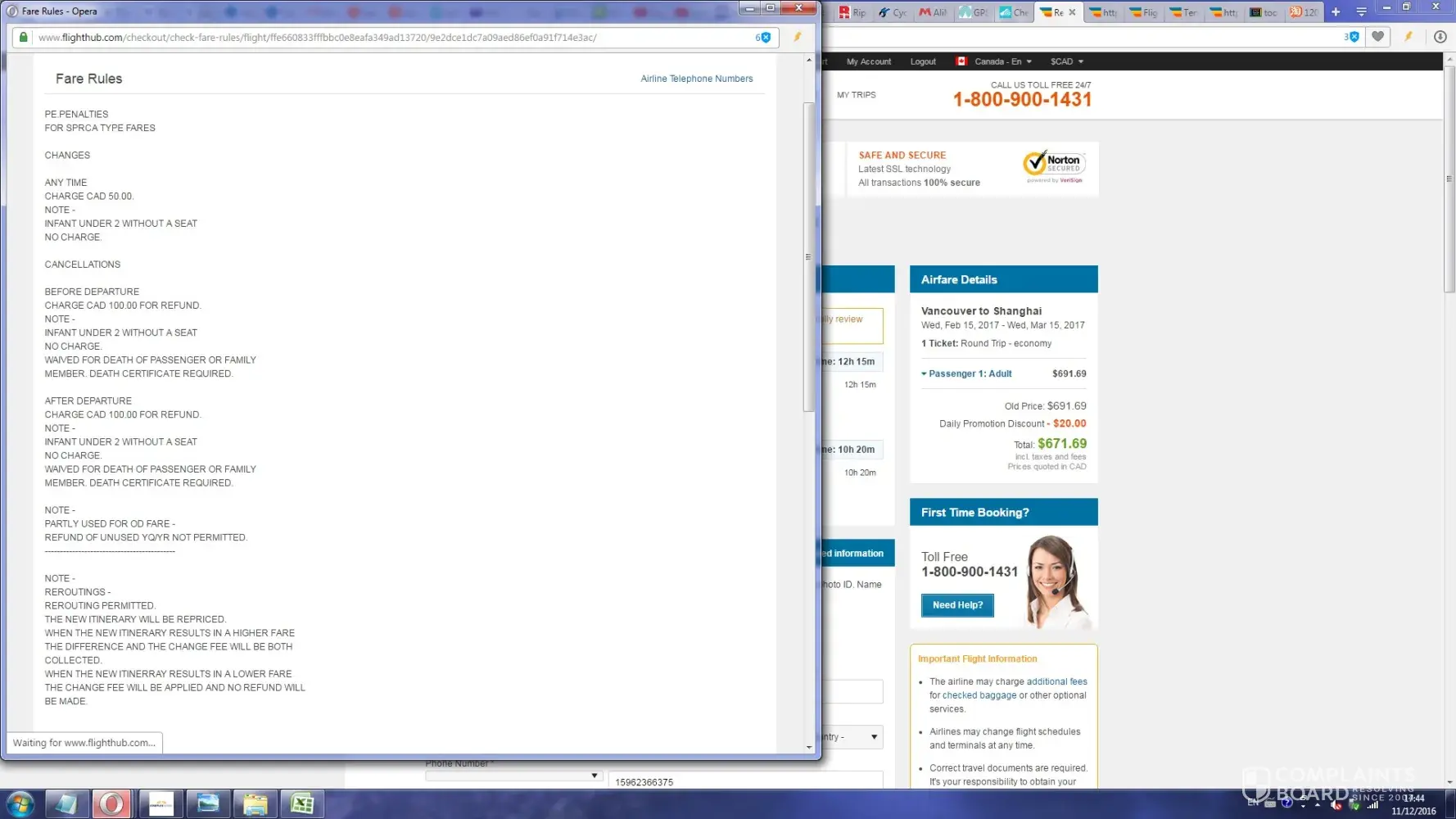Switch to the 'Flig' tab
The width and height of the screenshot is (1456, 819).
tap(1143, 12)
